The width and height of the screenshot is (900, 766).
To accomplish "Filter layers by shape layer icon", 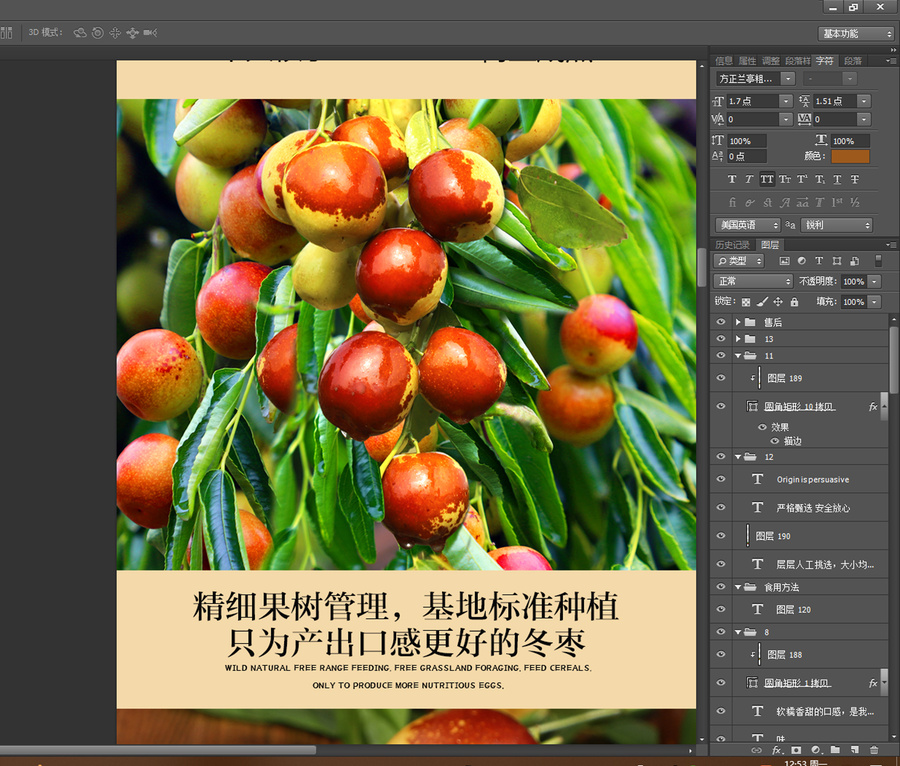I will pyautogui.click(x=837, y=261).
